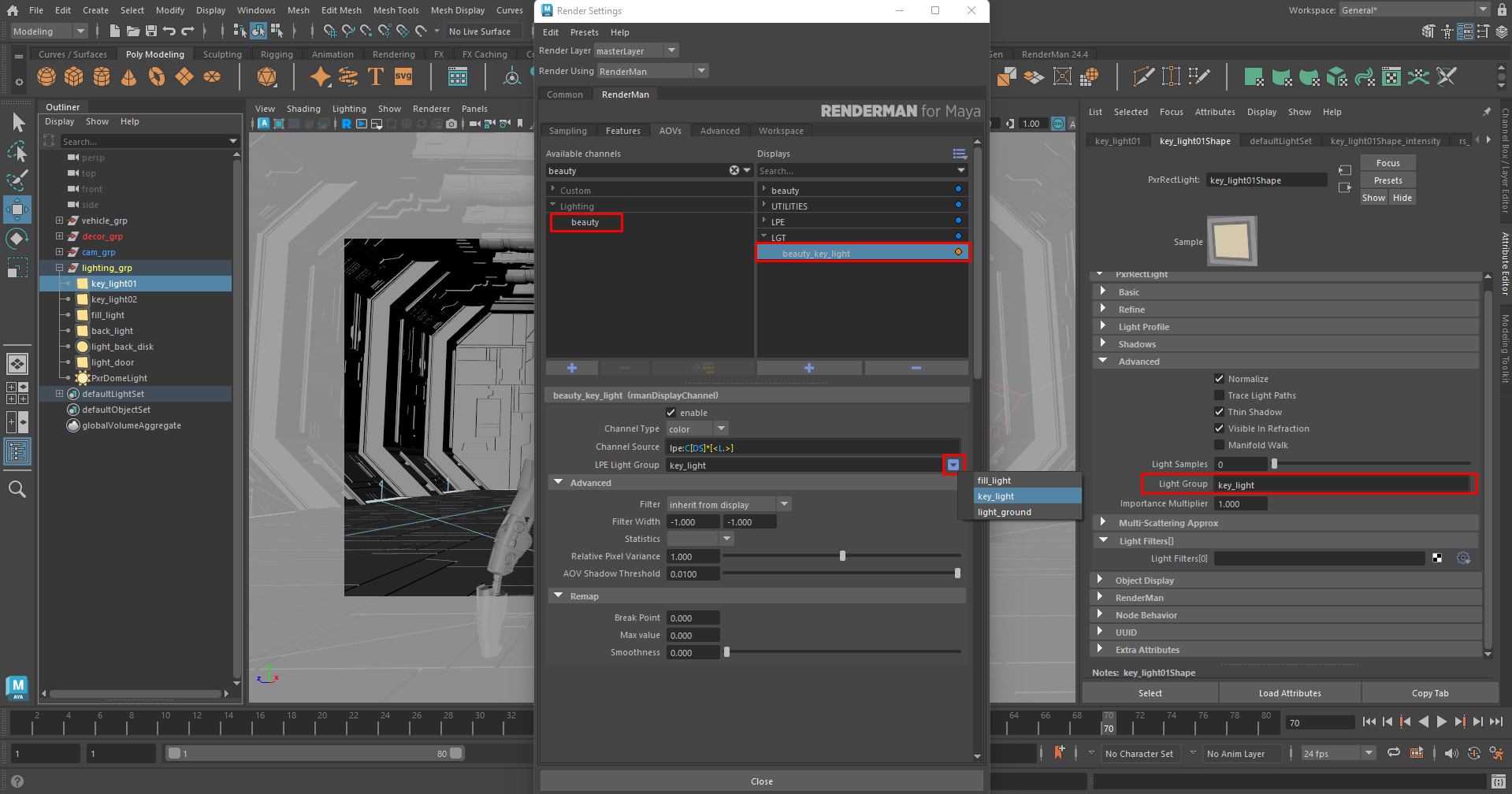
Task: Open the Presets menu in Render Settings
Action: coord(584,32)
